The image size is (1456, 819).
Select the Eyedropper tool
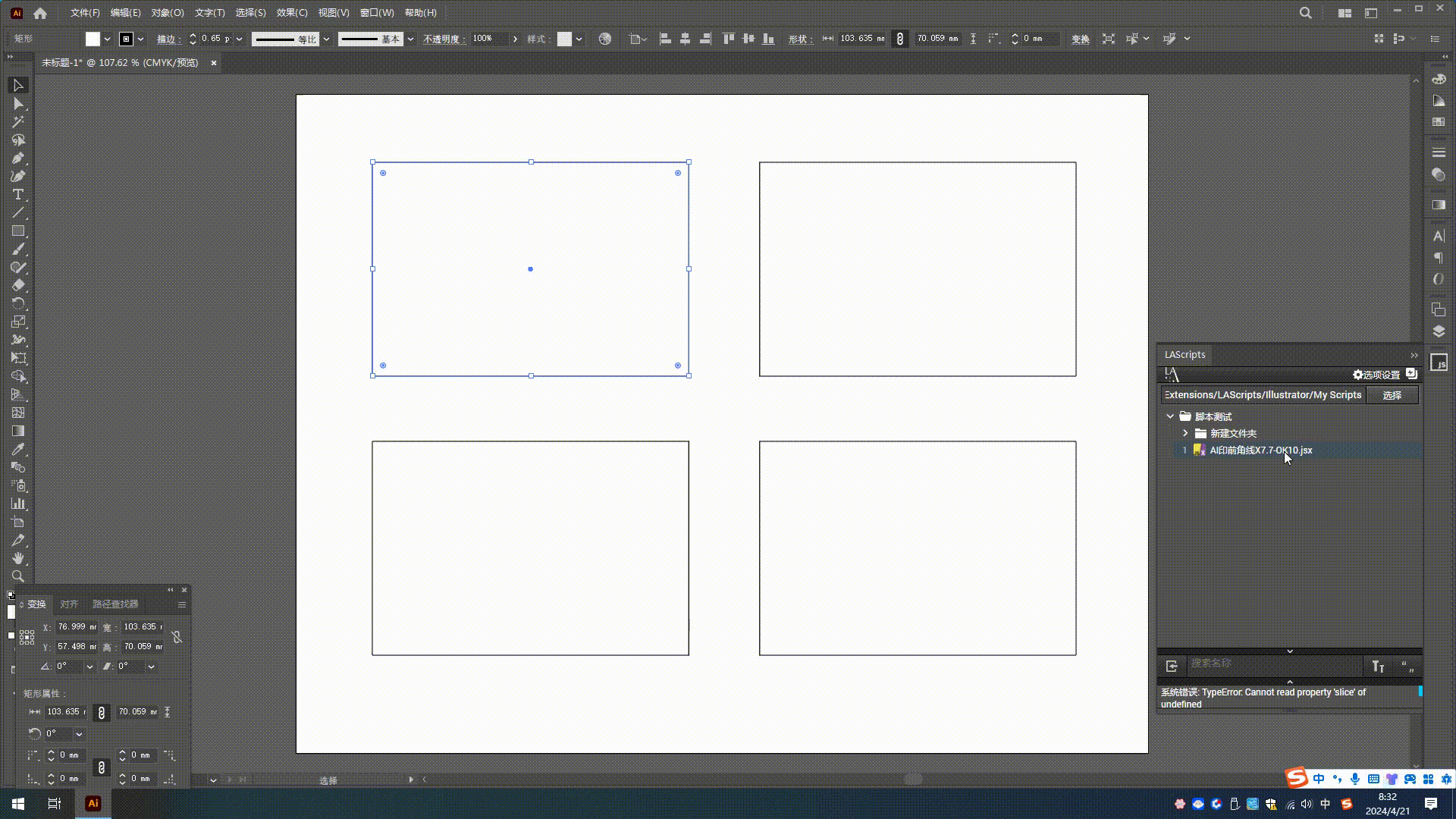coord(18,449)
